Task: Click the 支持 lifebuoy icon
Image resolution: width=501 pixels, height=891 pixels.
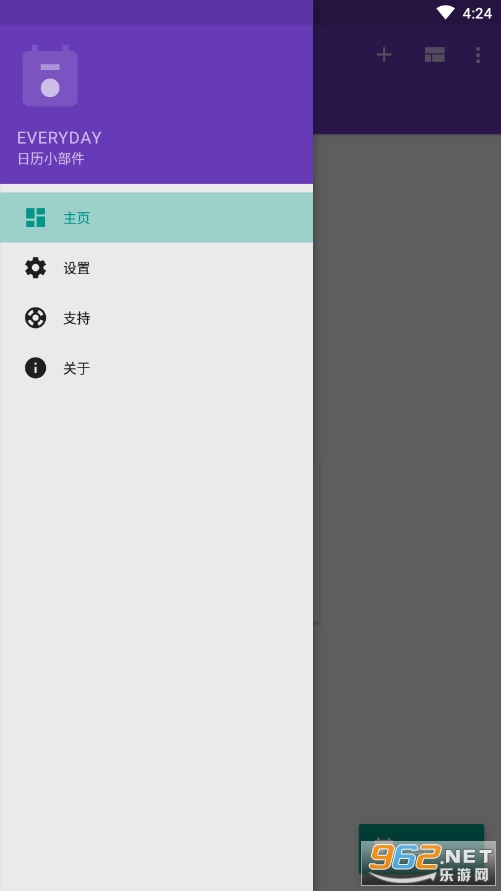Action: (x=35, y=318)
